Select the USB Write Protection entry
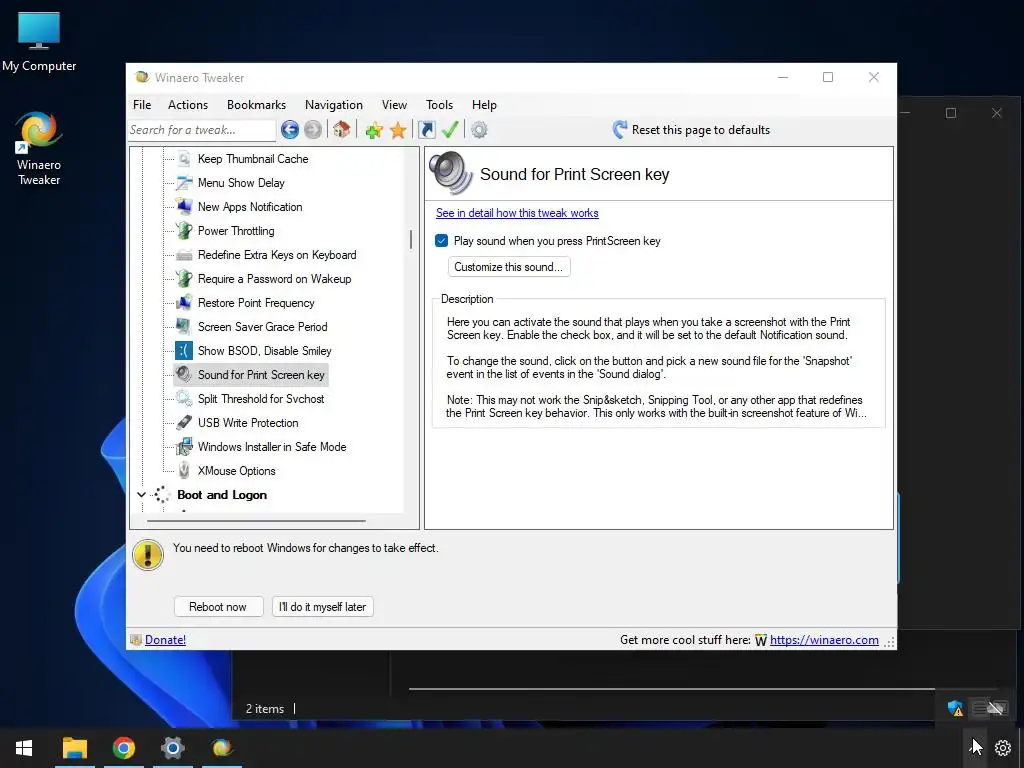The width and height of the screenshot is (1024, 768). pos(248,423)
